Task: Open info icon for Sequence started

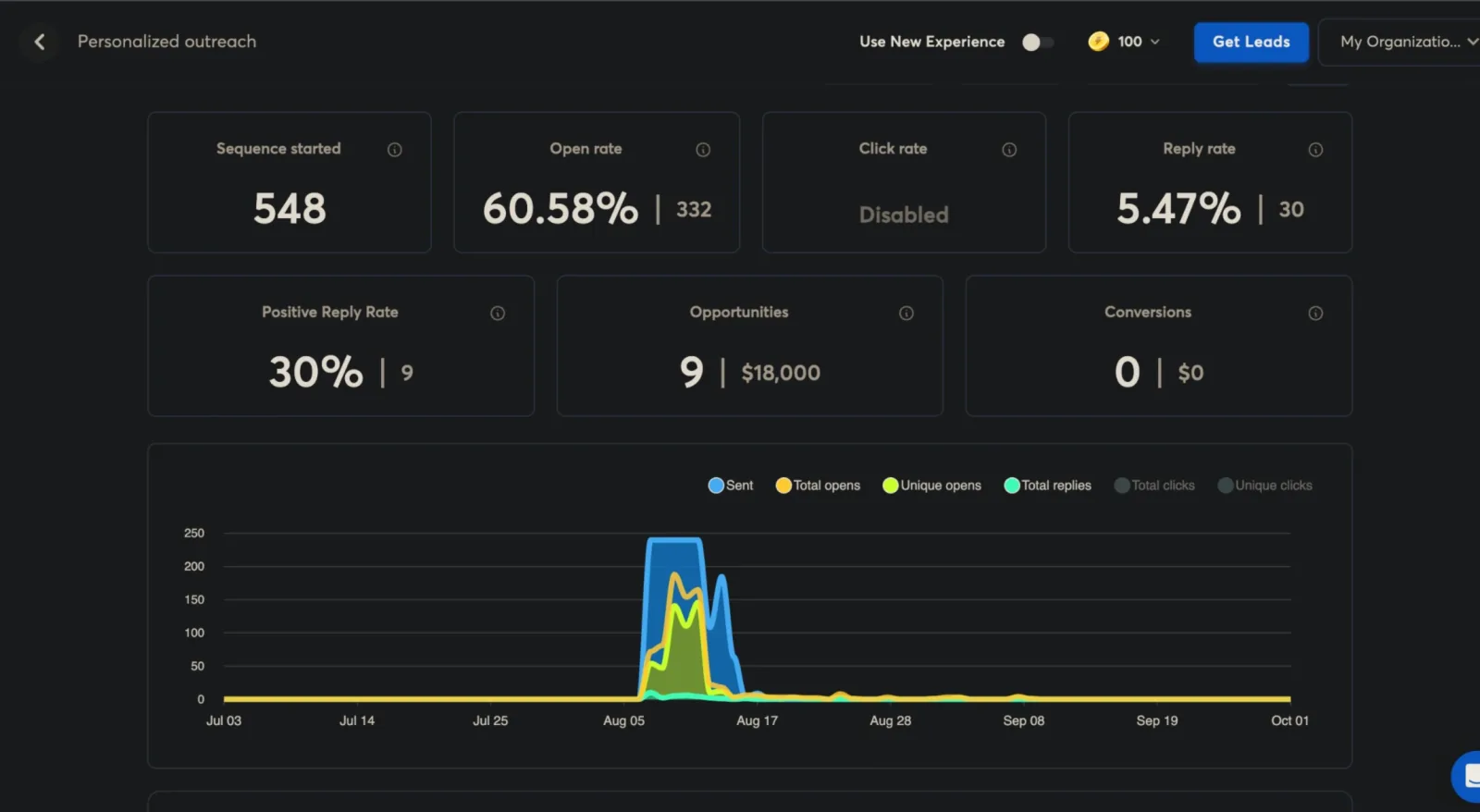Action: [395, 150]
